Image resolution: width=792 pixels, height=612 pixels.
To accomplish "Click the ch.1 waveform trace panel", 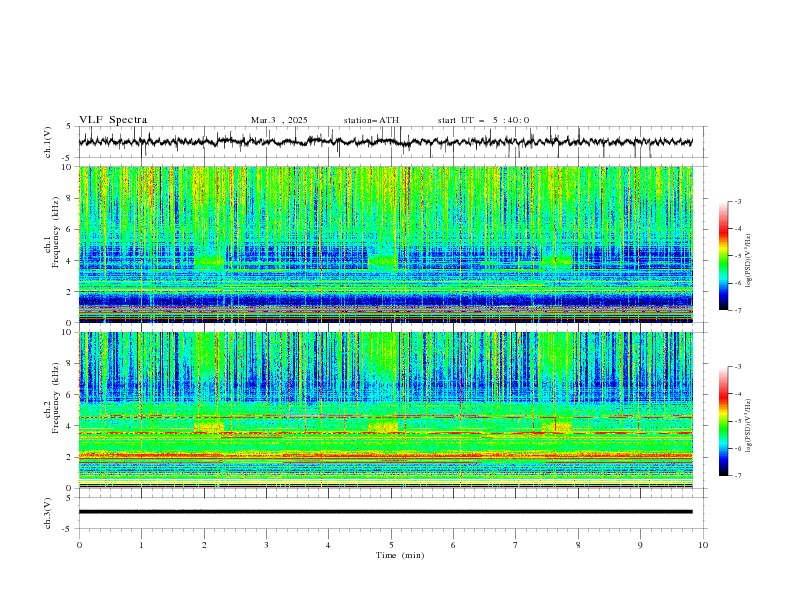I will point(393,142).
